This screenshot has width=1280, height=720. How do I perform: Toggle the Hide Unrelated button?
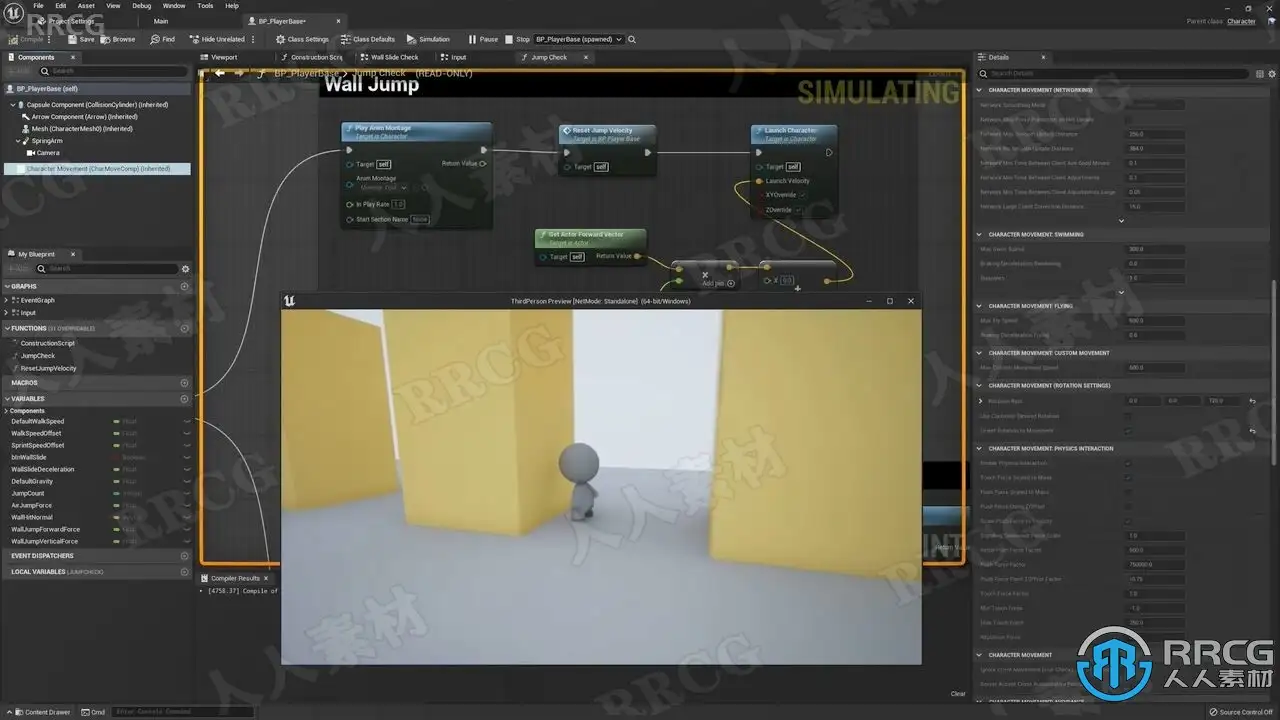click(x=217, y=39)
